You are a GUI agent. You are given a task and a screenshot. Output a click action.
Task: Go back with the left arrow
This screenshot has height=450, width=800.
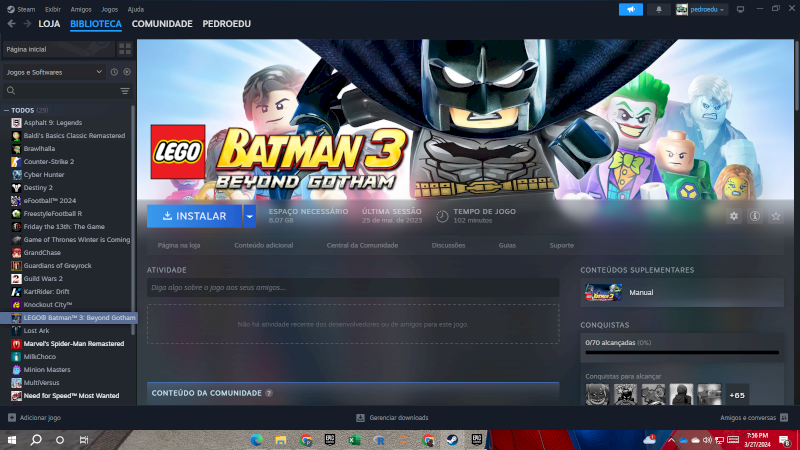click(x=11, y=23)
